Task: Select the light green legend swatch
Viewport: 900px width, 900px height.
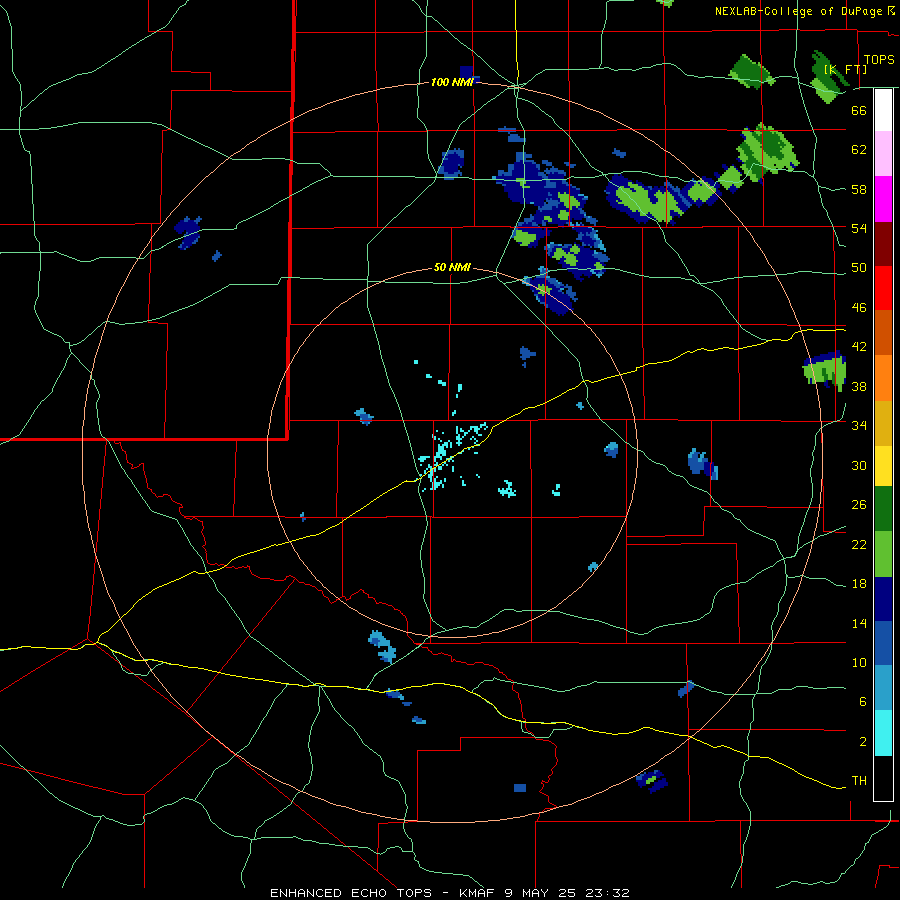Action: (x=883, y=554)
